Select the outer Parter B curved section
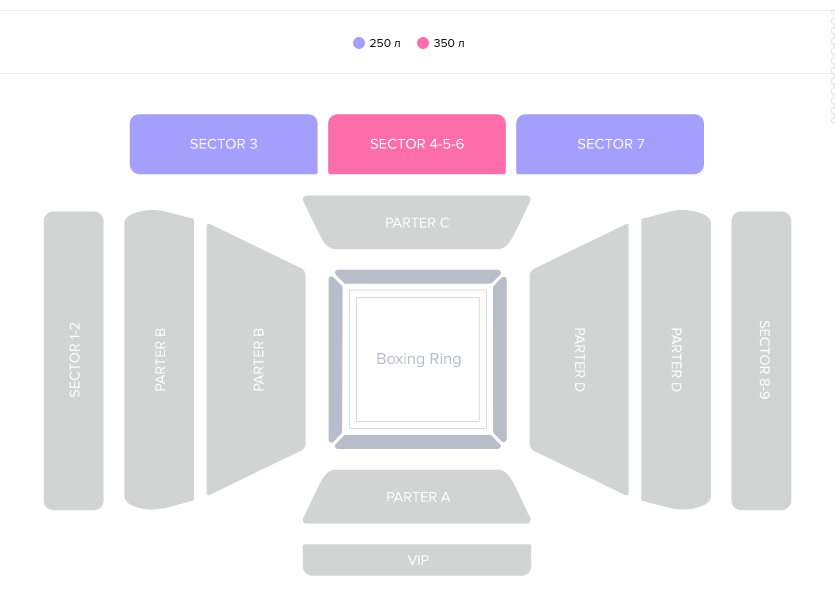The height and width of the screenshot is (609, 835). 159,360
